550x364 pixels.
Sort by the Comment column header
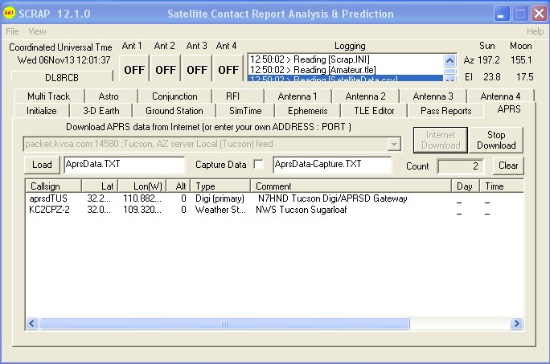351,186
